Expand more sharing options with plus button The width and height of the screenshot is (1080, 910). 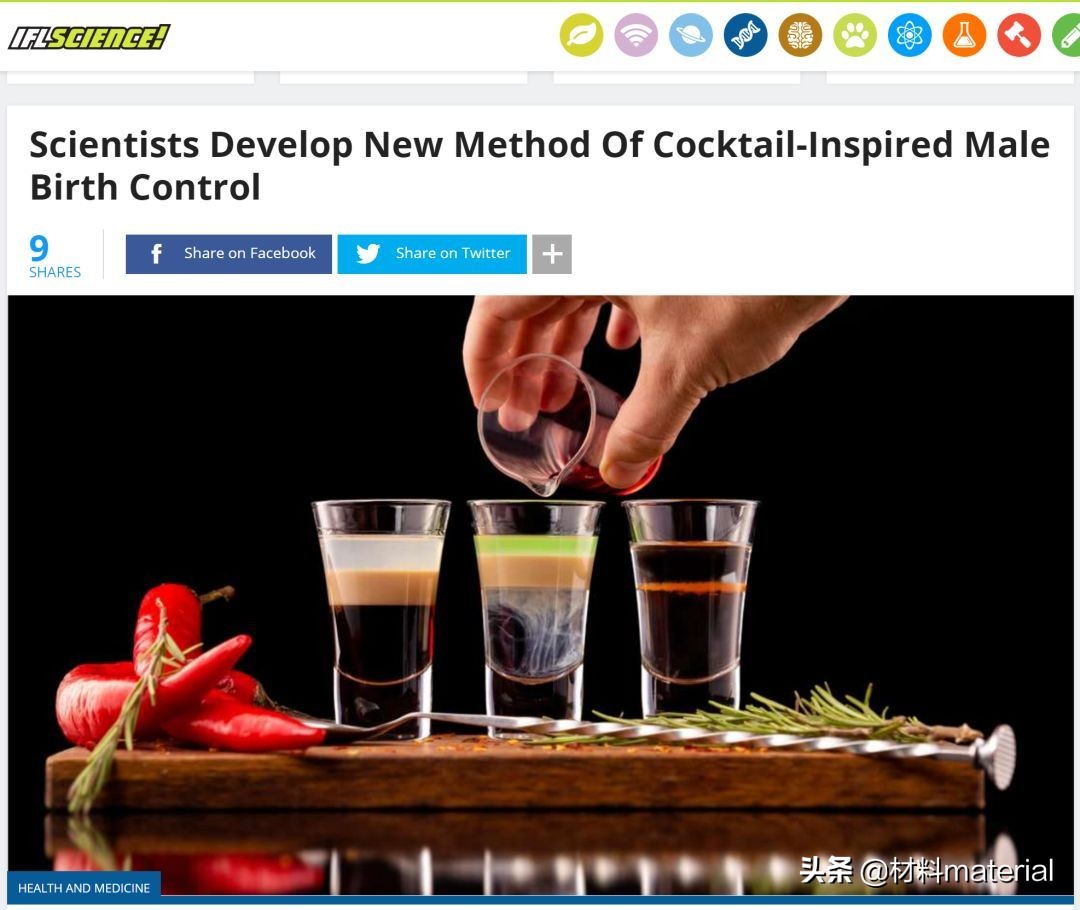click(552, 254)
